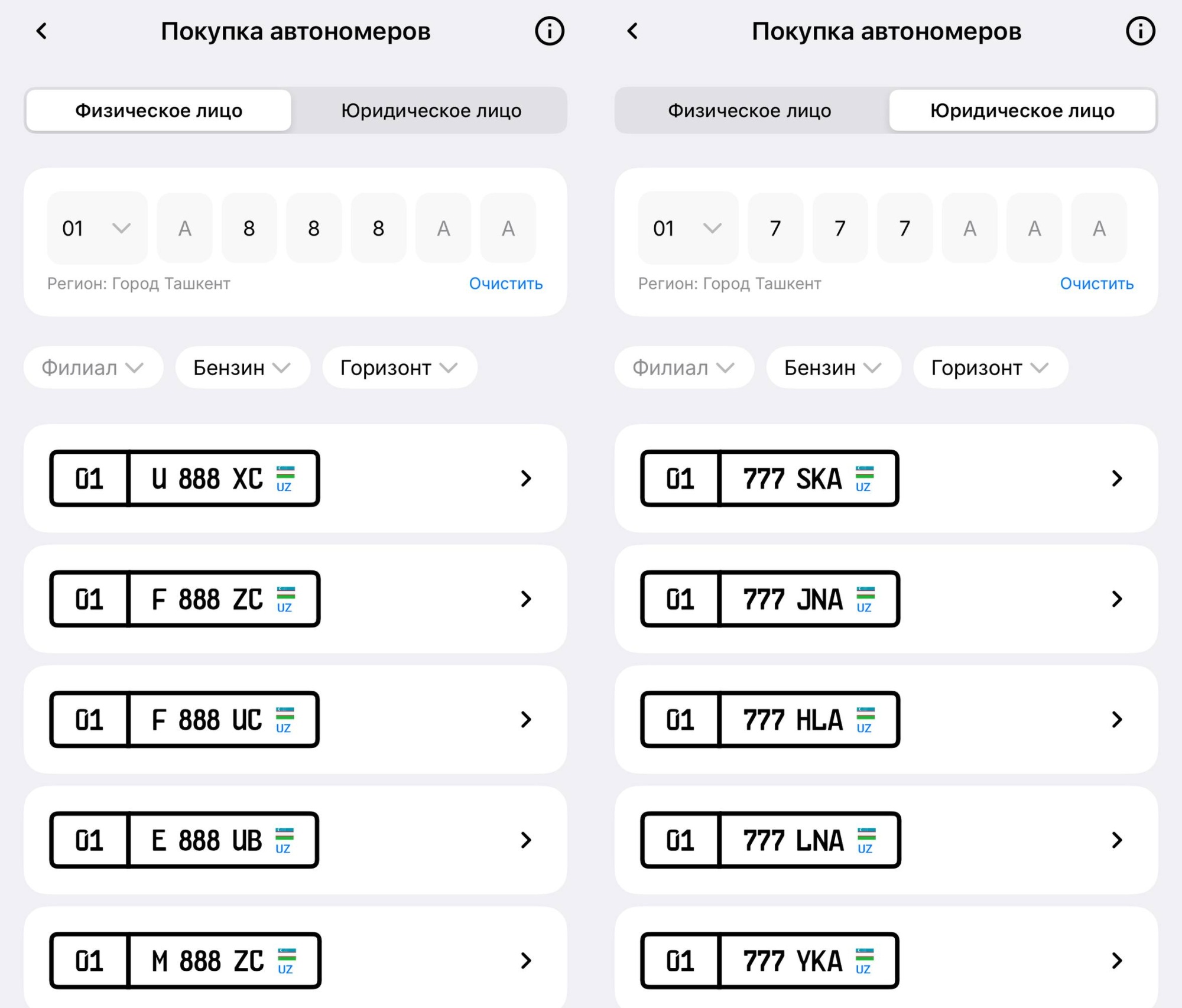Open details arrow for plate 777 SKA
1182x1008 pixels.
pos(1116,479)
